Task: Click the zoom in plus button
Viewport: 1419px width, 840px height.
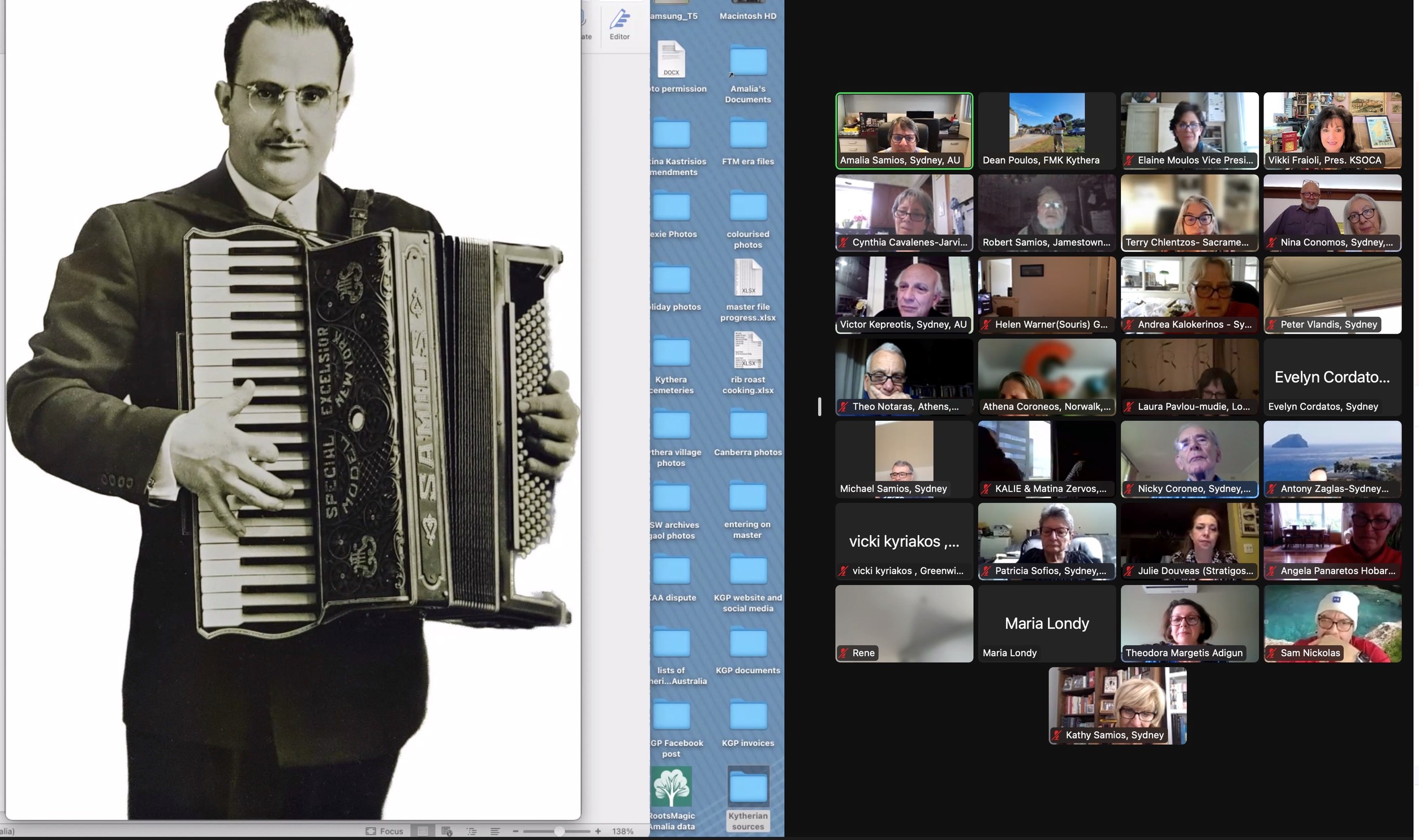Action: [x=597, y=831]
